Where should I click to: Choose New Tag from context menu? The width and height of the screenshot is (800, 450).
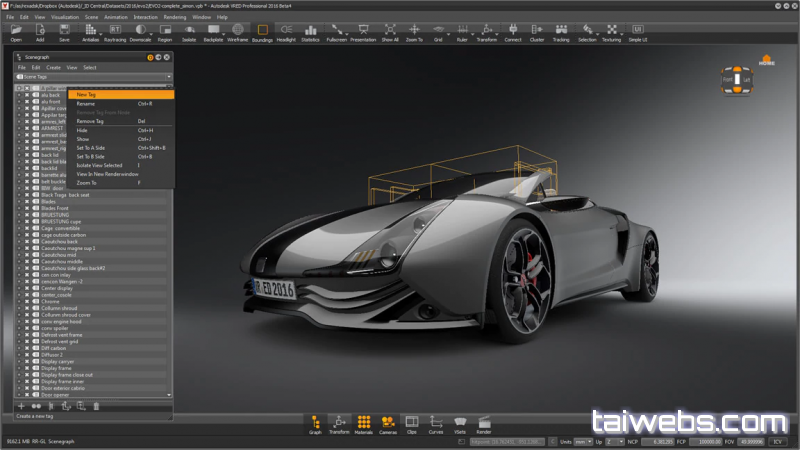point(87,95)
